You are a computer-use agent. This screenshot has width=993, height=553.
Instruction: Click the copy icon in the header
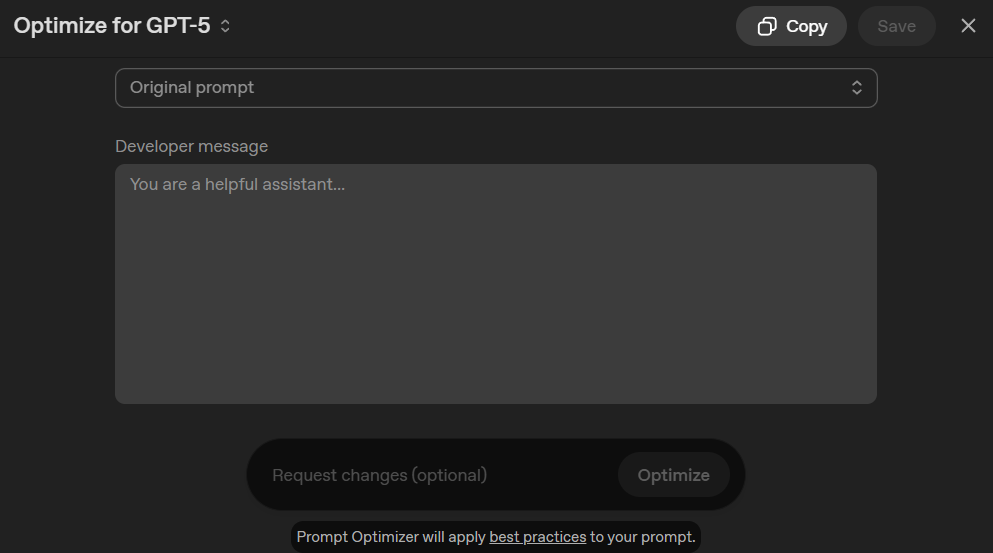767,27
